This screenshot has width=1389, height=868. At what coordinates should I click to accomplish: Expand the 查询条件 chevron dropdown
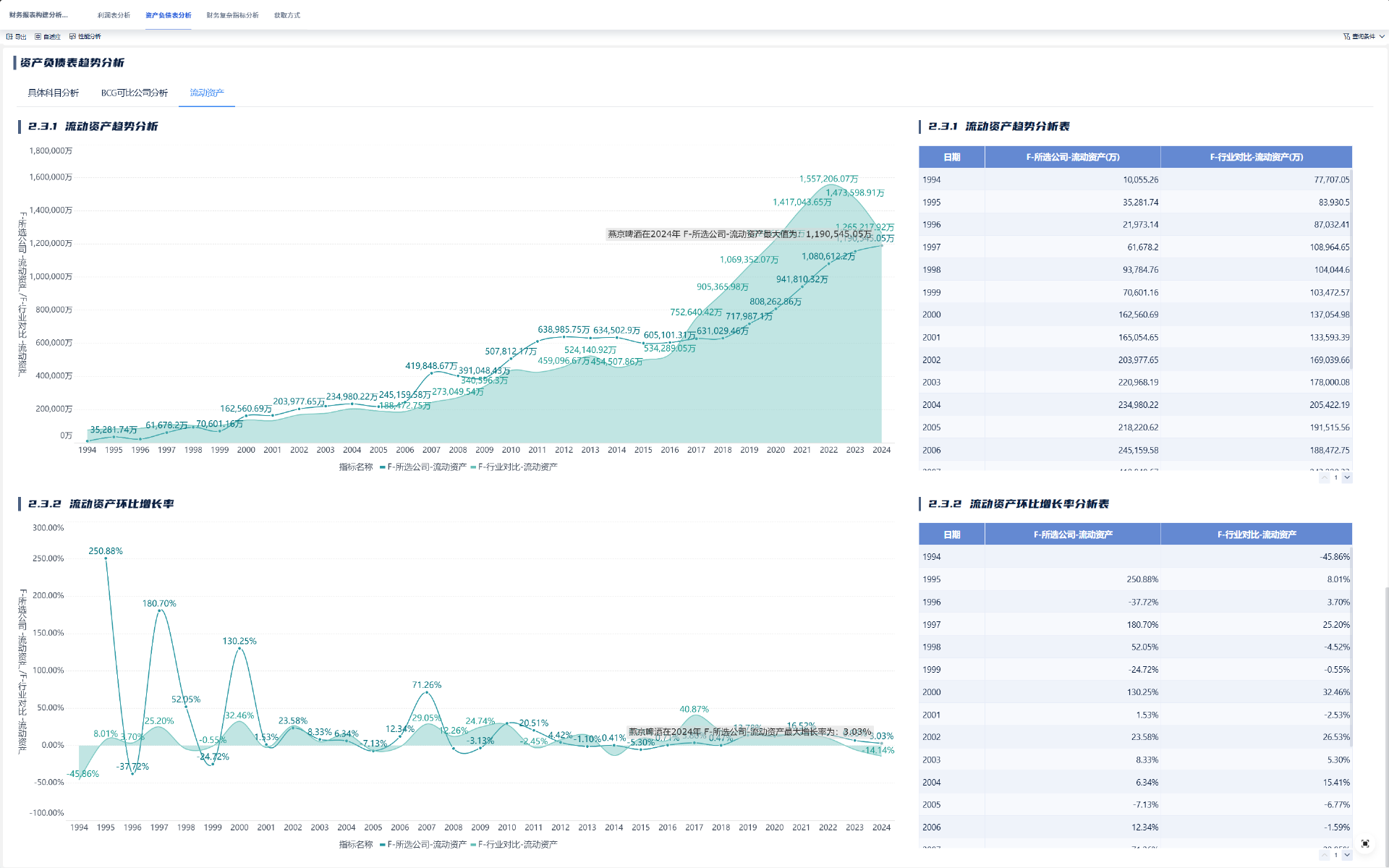tap(1382, 36)
